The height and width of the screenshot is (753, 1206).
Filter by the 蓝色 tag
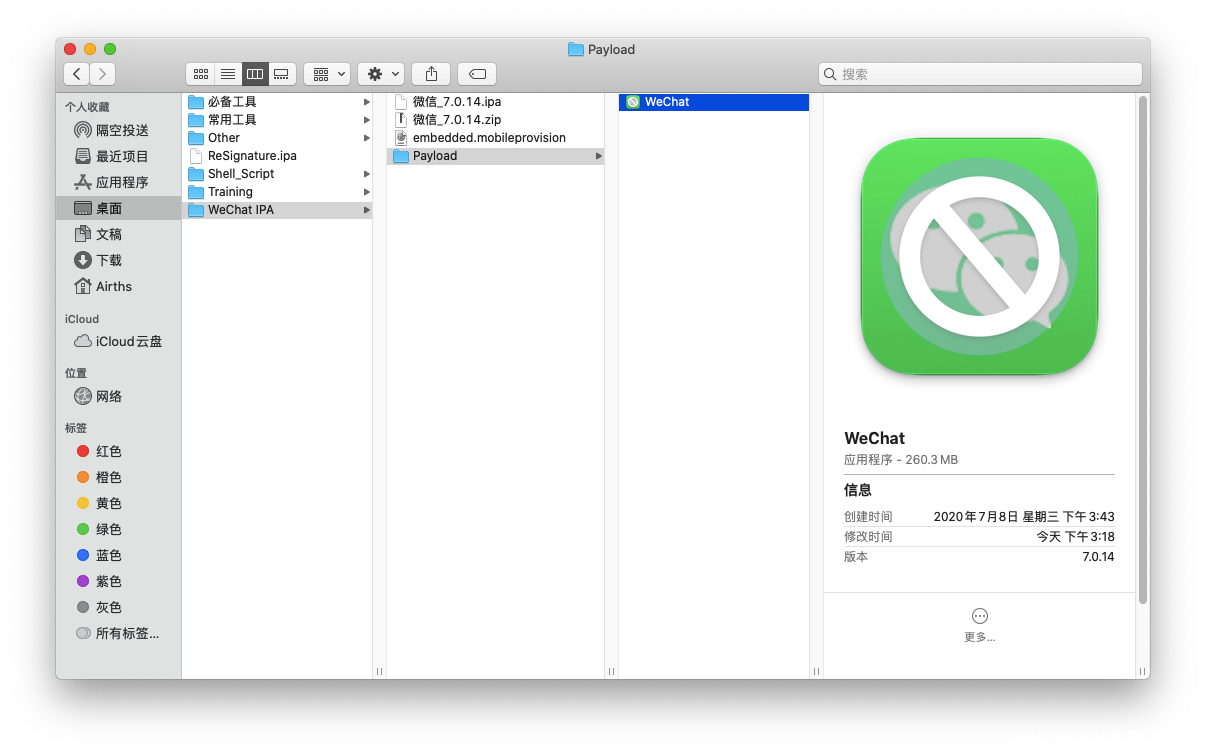119,555
